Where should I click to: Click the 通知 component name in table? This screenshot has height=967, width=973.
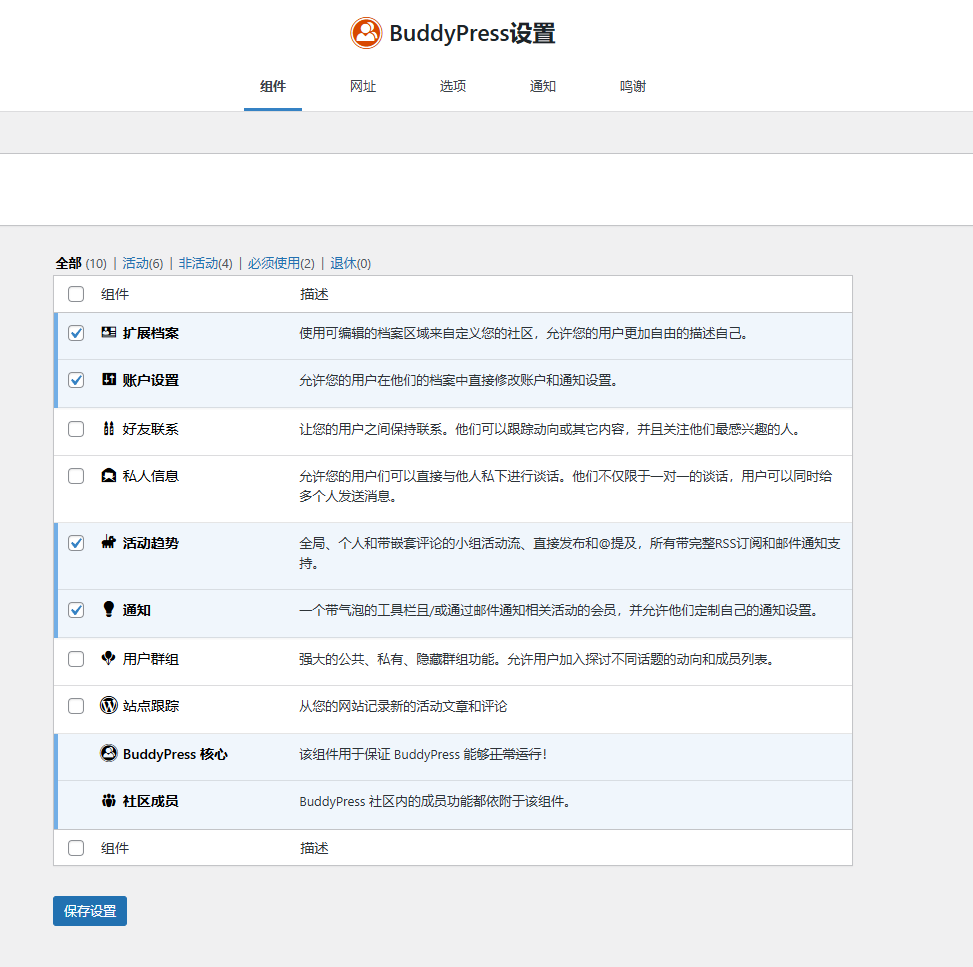tap(137, 610)
